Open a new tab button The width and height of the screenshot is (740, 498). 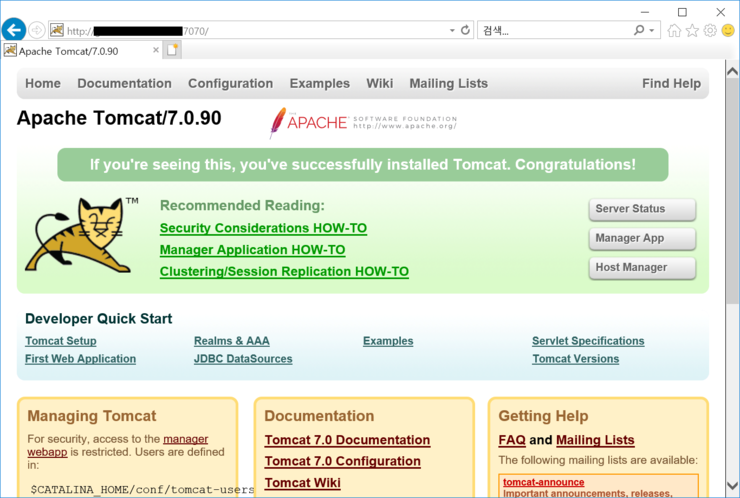click(x=173, y=50)
